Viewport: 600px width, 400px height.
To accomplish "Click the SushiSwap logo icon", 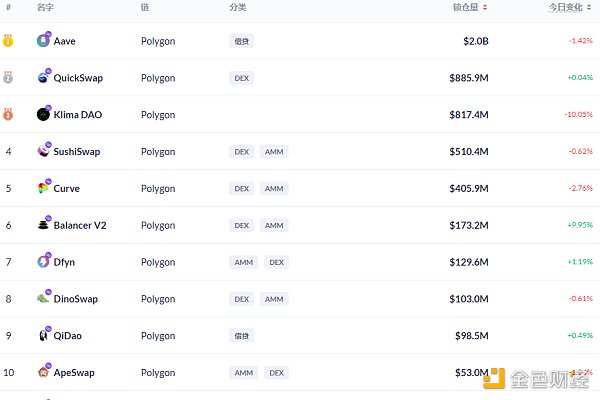I will [x=43, y=151].
